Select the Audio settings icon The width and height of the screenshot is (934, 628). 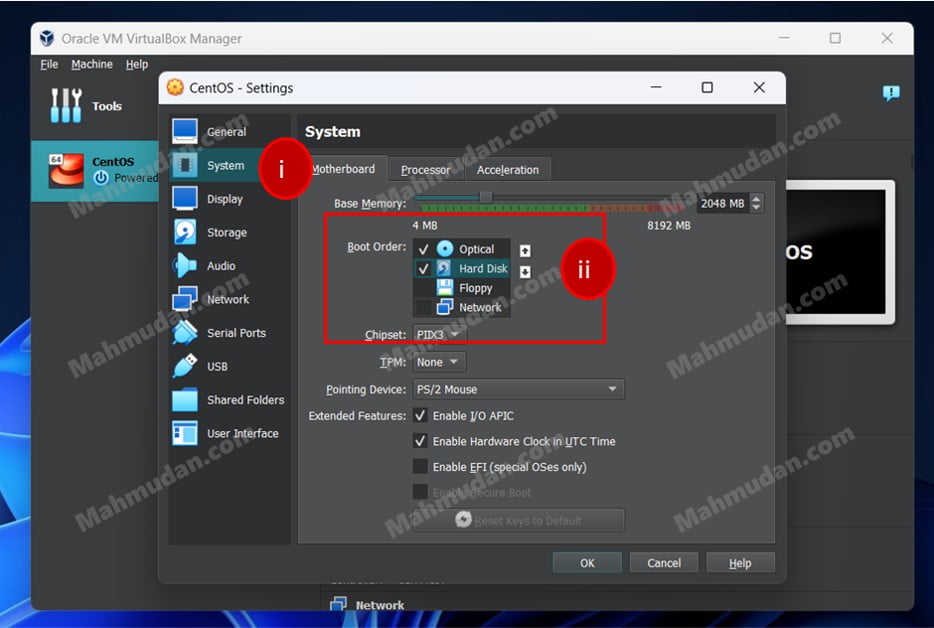pyautogui.click(x=185, y=266)
